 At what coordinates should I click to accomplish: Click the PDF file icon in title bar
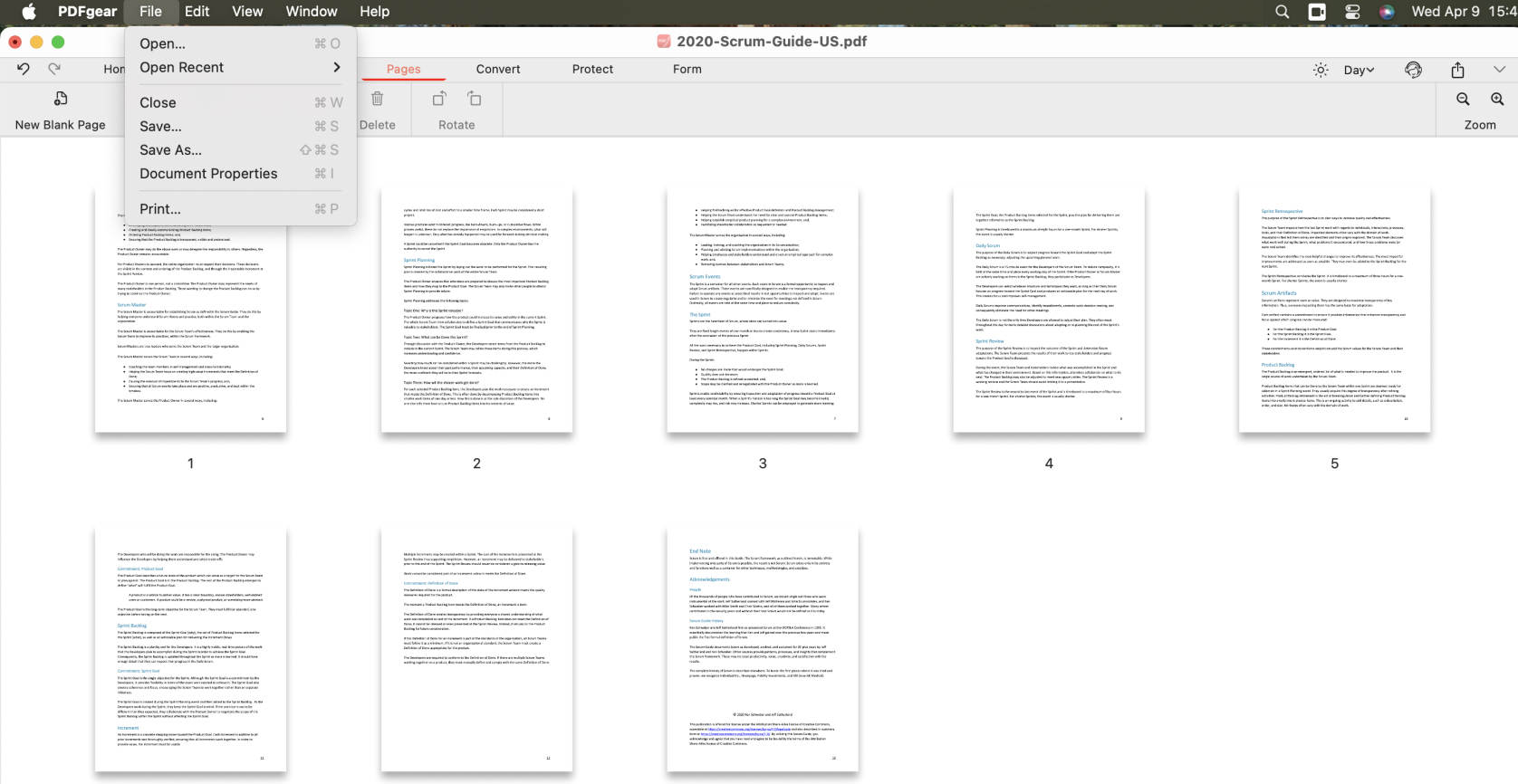pyautogui.click(x=664, y=42)
